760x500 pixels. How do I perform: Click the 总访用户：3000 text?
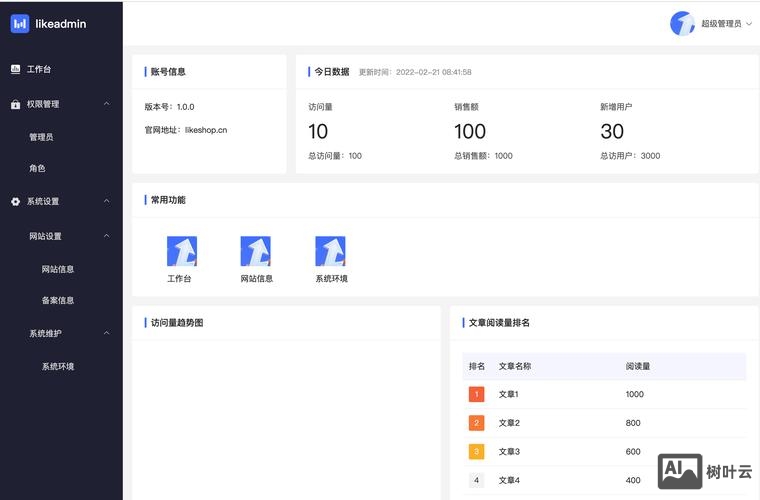click(x=630, y=156)
